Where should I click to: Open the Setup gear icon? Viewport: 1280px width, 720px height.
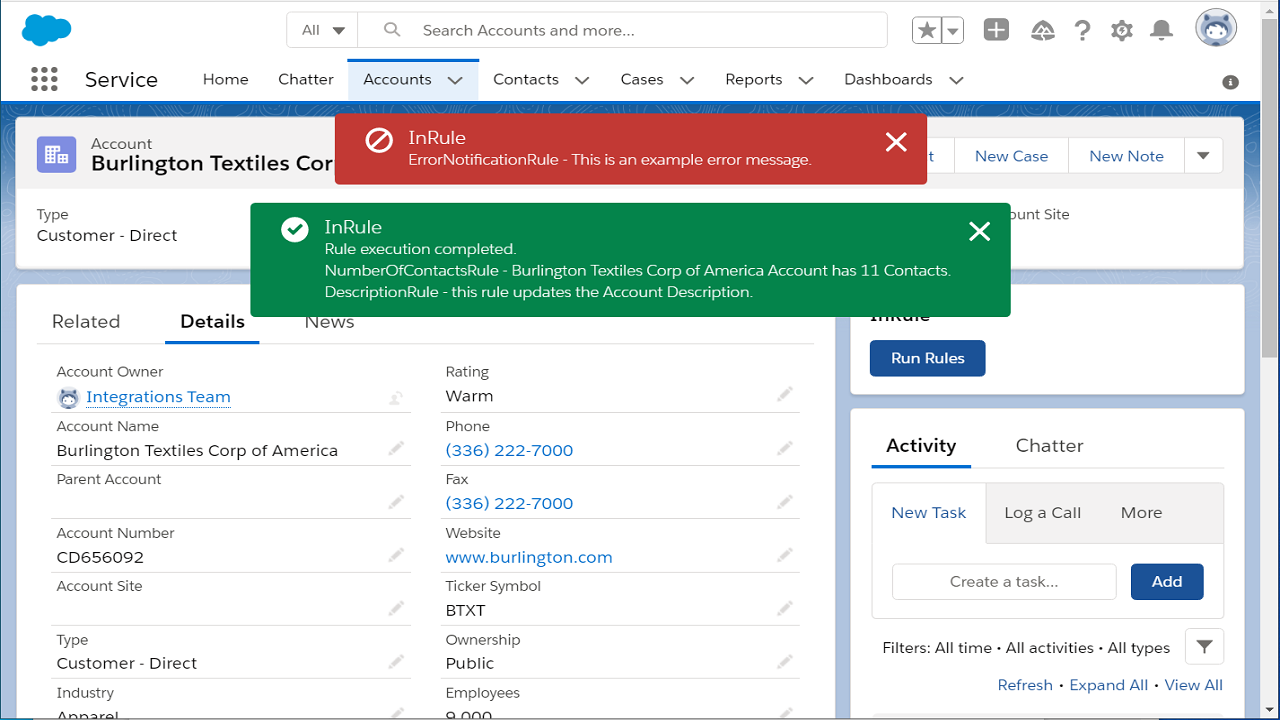coord(1121,30)
